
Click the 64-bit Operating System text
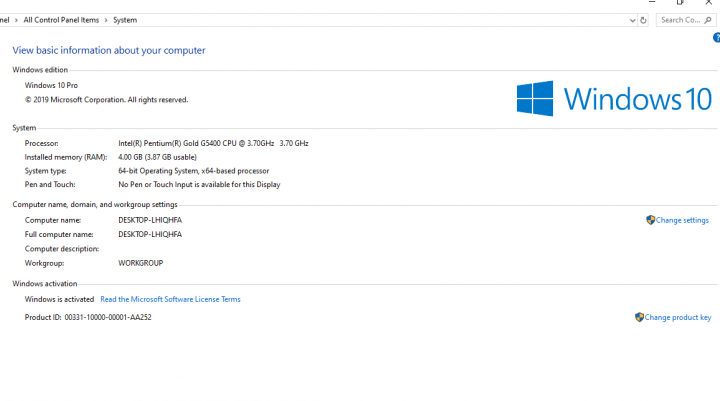193,171
